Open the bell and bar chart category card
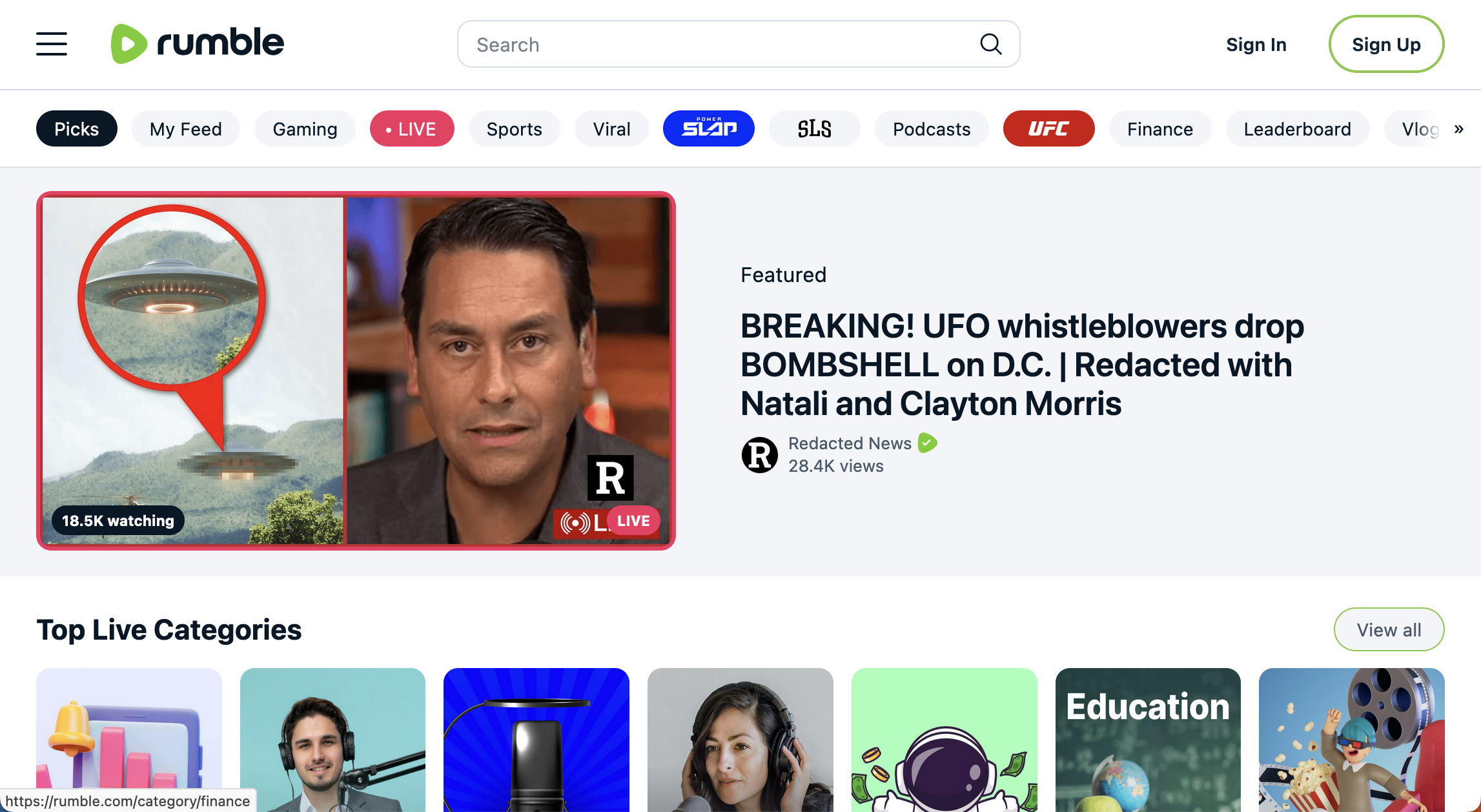The width and height of the screenshot is (1481, 812). [x=129, y=740]
